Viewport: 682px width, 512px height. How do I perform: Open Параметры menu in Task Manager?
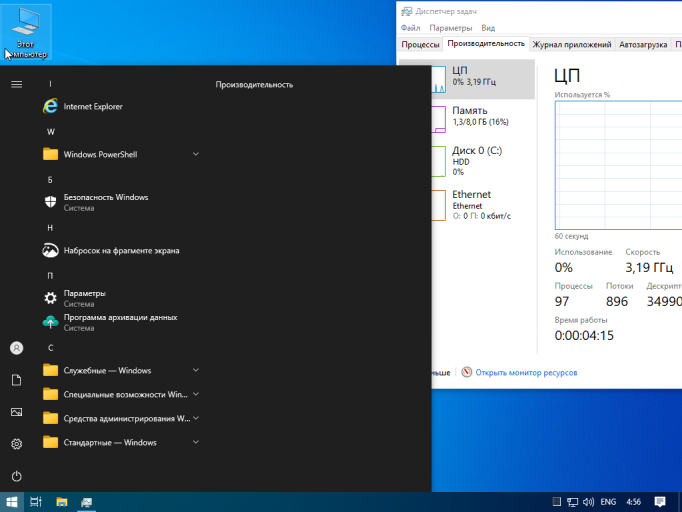coord(451,28)
